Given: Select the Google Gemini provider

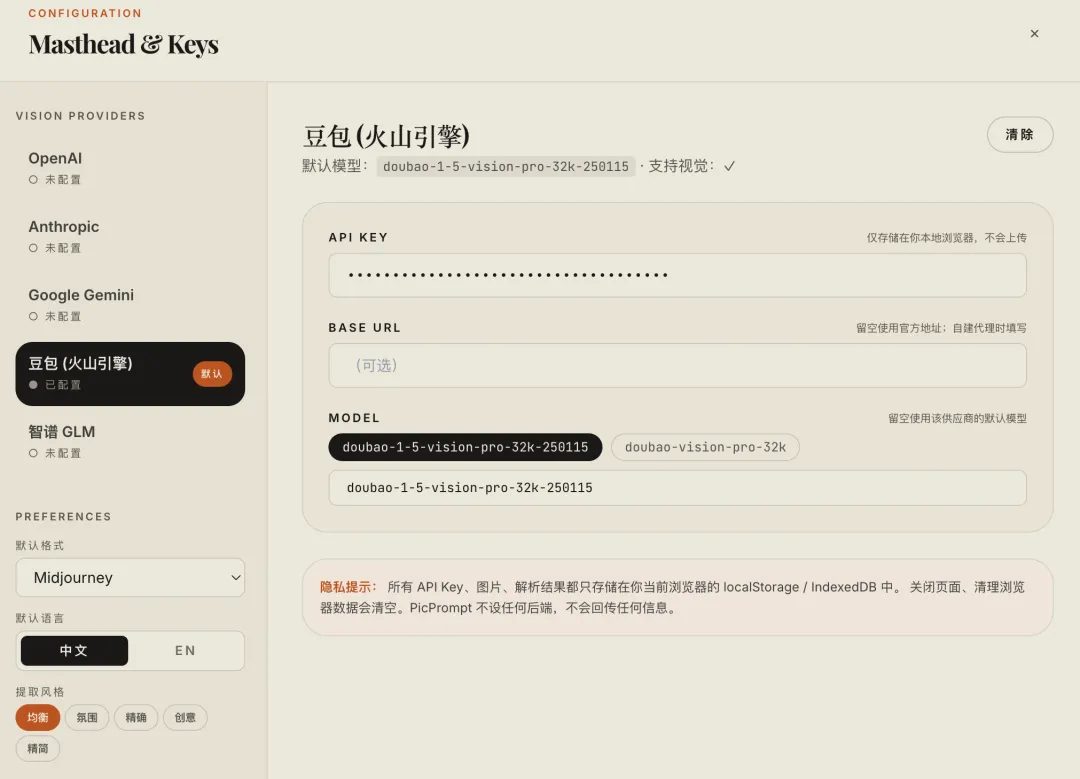Looking at the screenshot, I should click(x=130, y=305).
